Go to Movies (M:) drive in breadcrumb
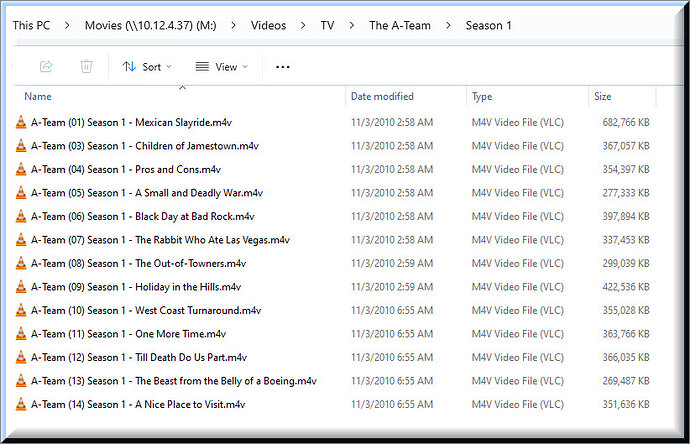The height and width of the screenshot is (444, 690). (150, 26)
